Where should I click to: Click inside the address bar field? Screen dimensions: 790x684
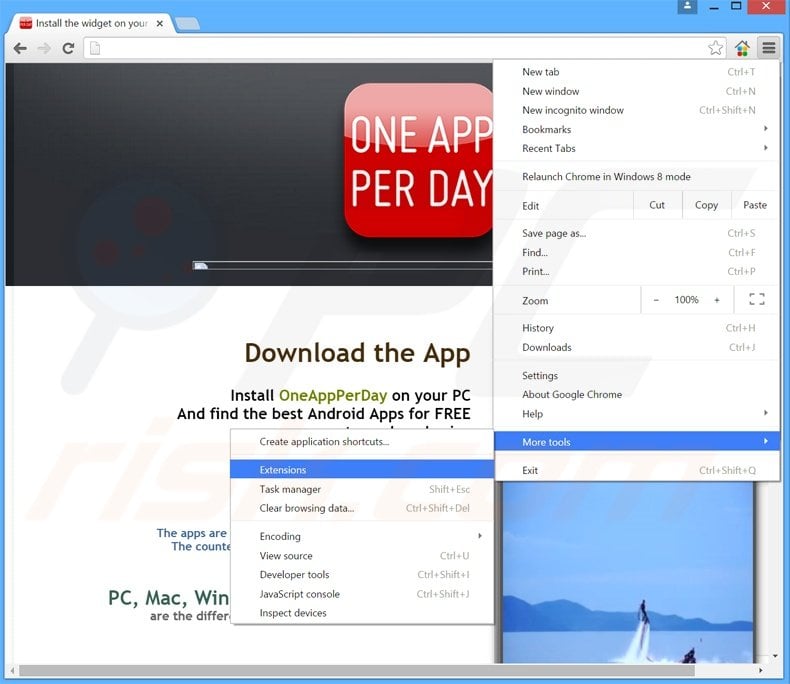pyautogui.click(x=403, y=48)
